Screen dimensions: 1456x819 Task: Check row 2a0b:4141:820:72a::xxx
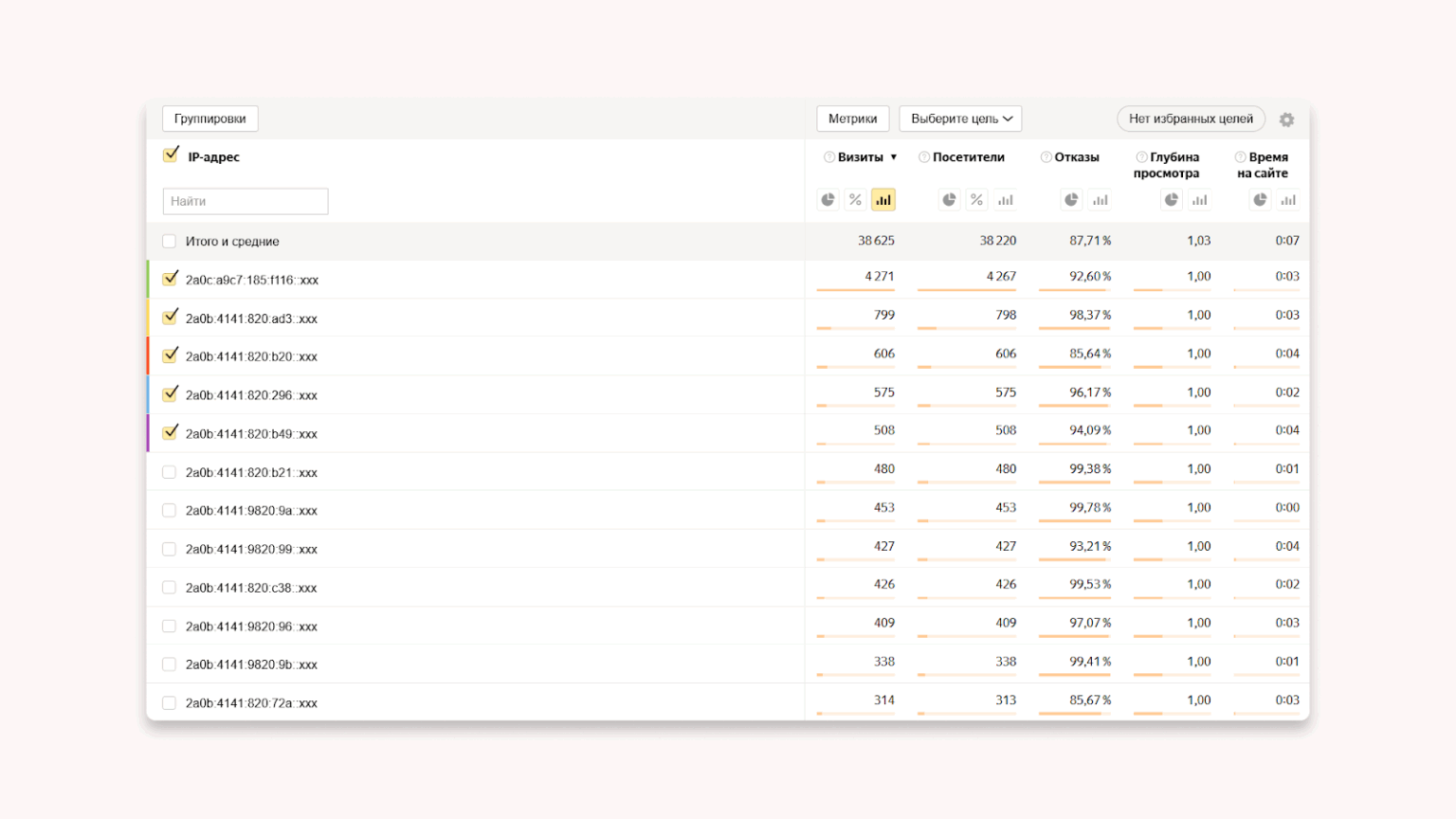click(x=169, y=703)
